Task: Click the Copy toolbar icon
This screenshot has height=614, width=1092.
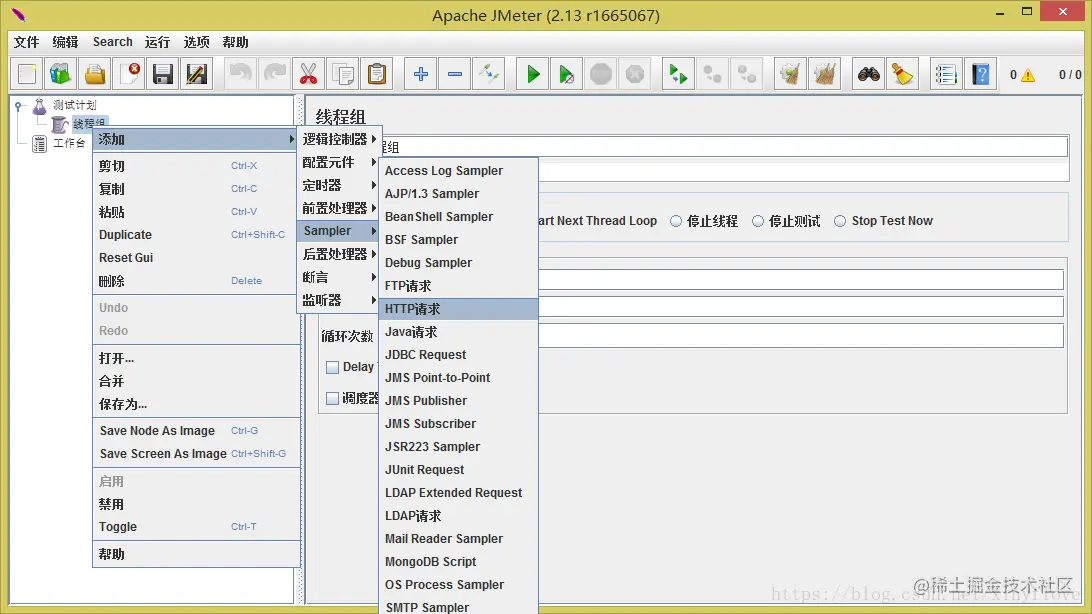Action: click(x=343, y=74)
